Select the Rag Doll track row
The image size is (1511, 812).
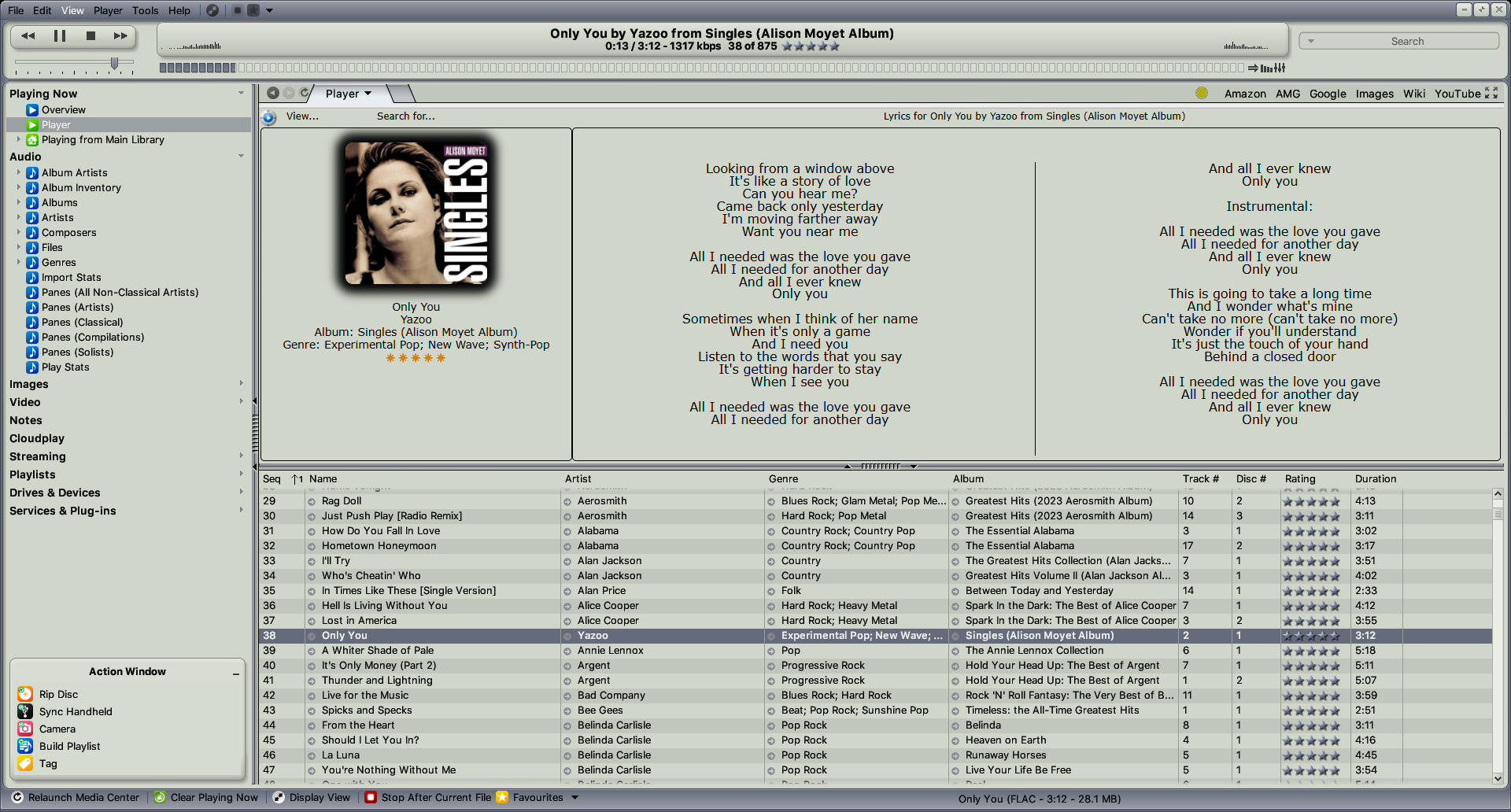pyautogui.click(x=875, y=500)
